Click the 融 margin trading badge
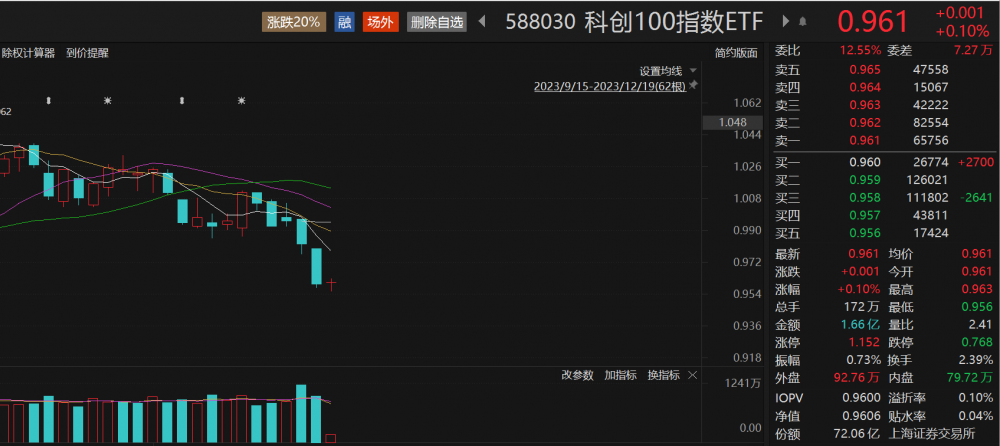The image size is (1000, 446). 345,21
